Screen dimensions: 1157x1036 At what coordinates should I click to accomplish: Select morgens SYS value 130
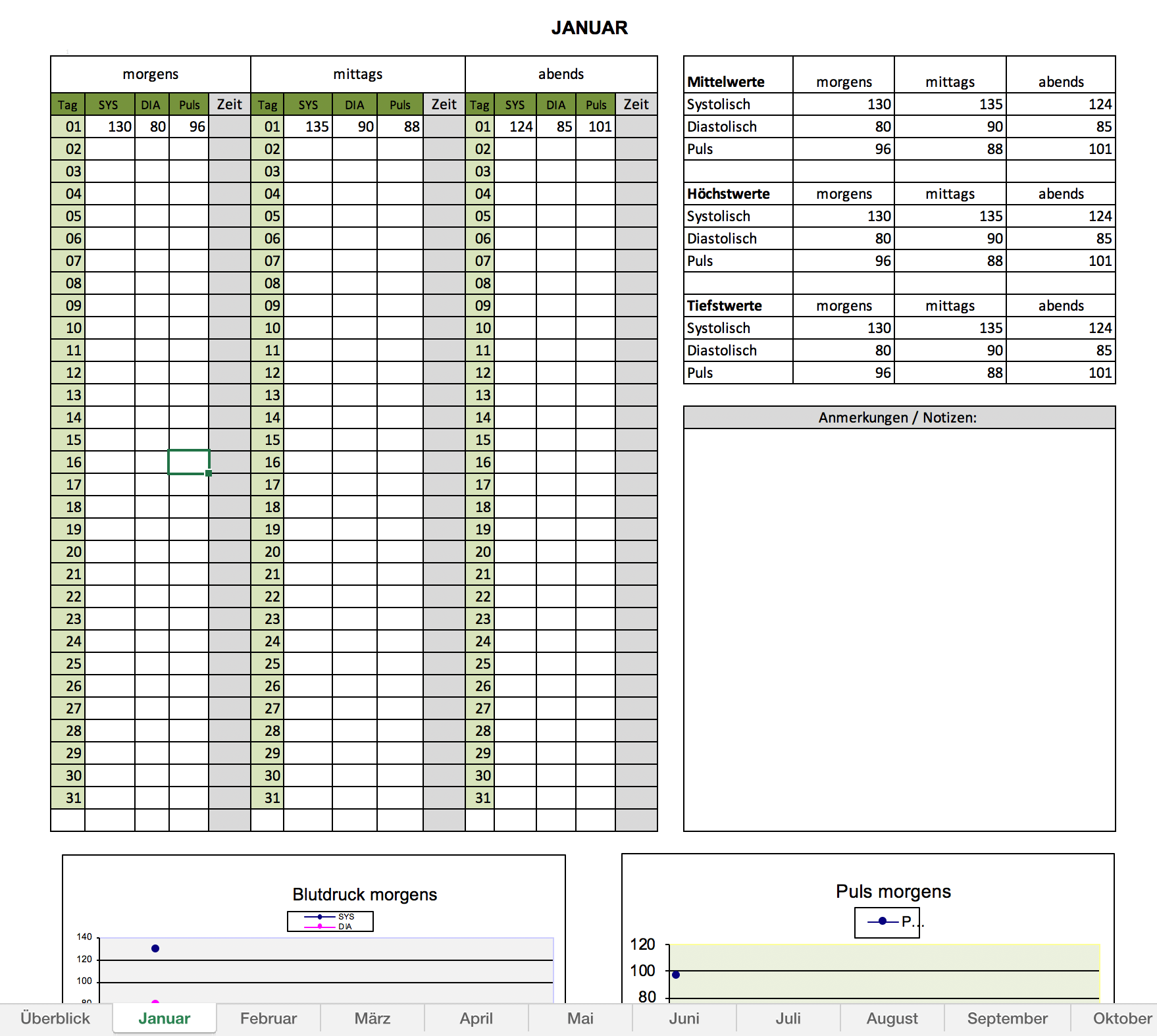point(110,126)
